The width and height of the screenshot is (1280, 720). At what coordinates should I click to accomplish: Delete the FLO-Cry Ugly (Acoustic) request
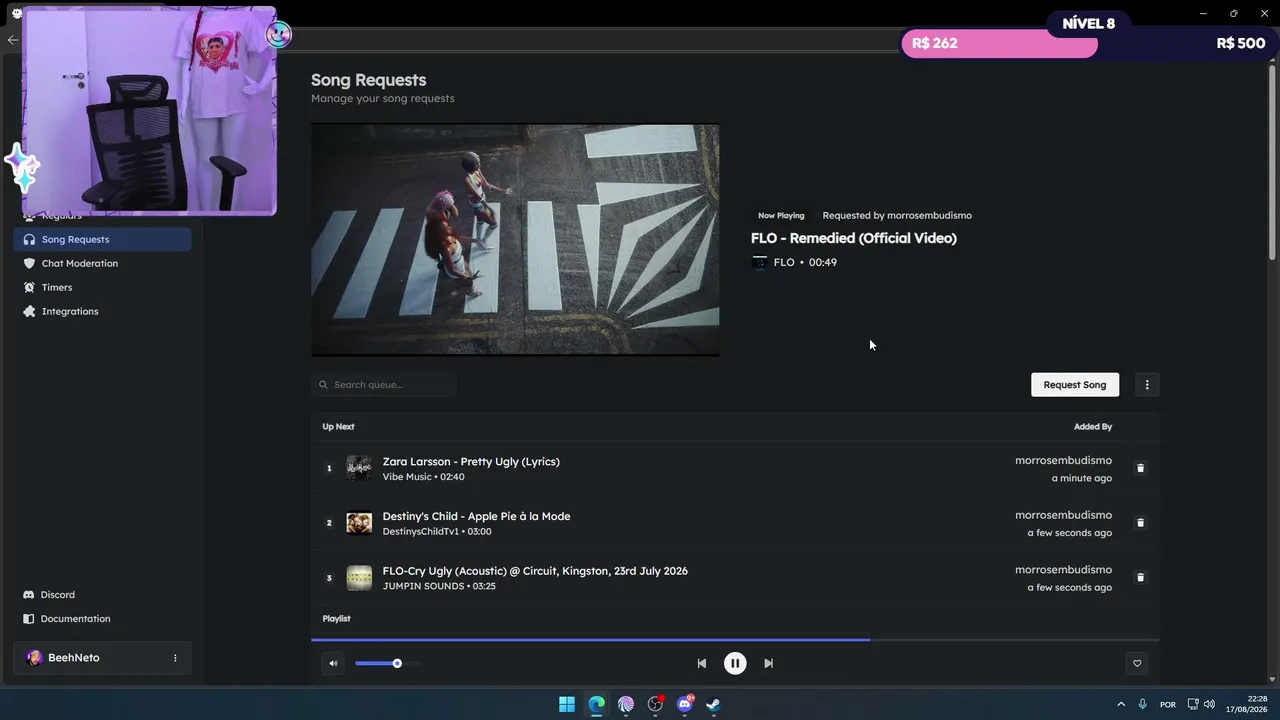coord(1140,578)
